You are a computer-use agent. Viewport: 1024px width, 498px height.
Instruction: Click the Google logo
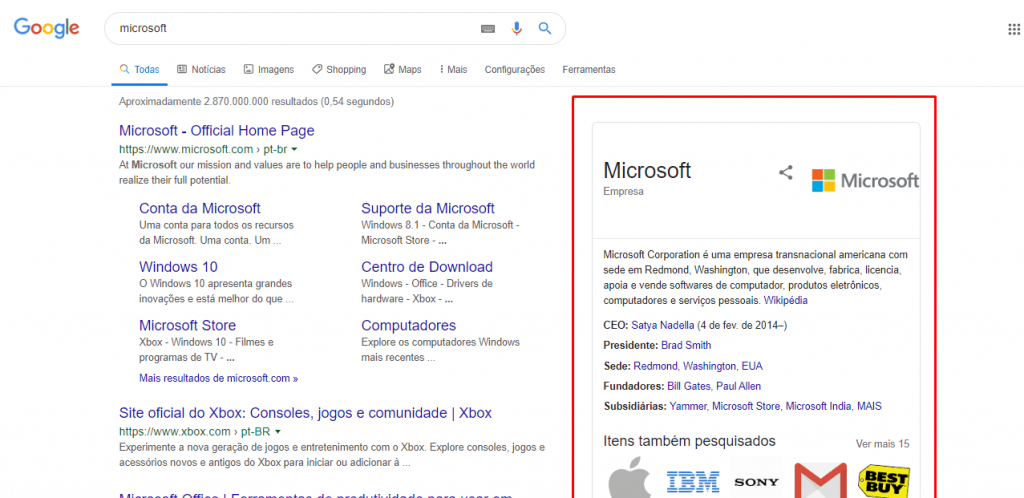(47, 27)
